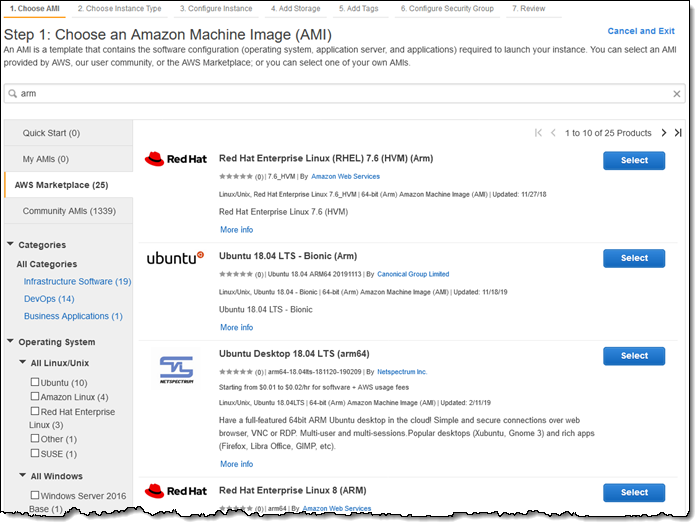Open the Quick Start tab

(52, 133)
